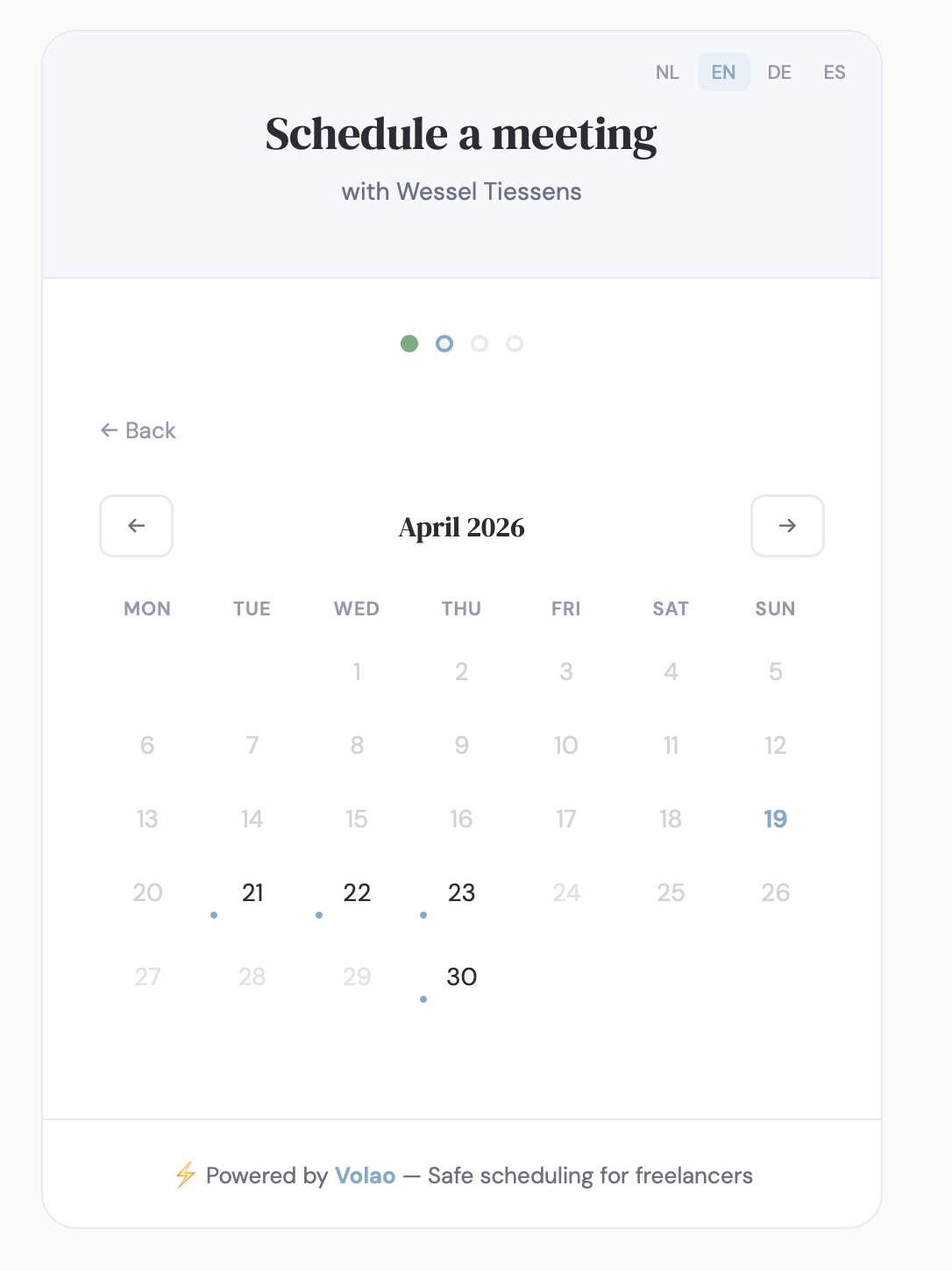
Task: Click the blue current step indicator dot
Action: pyautogui.click(x=444, y=344)
